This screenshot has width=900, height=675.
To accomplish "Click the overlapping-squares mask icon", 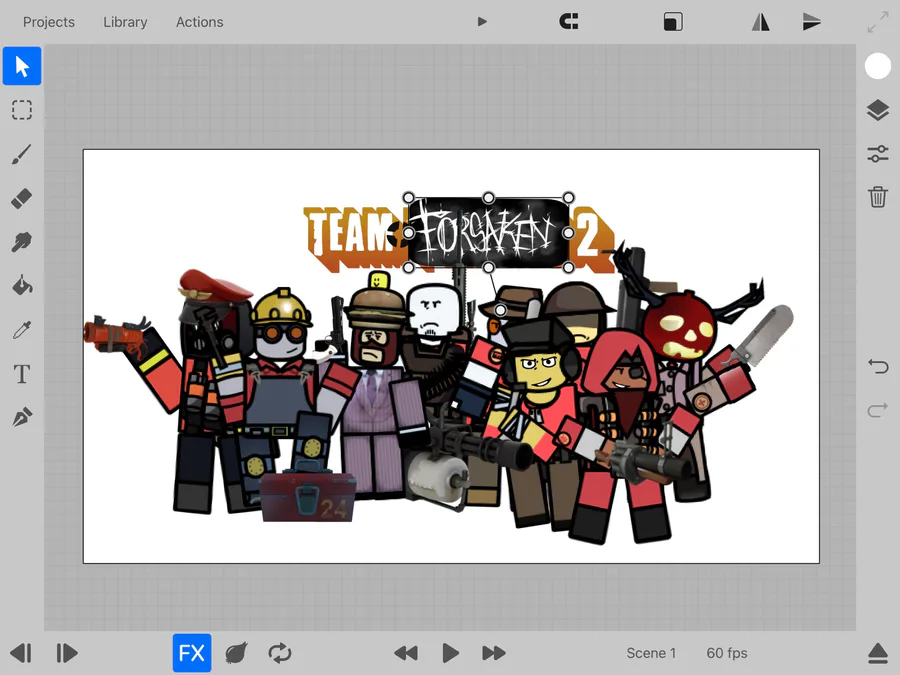I will pyautogui.click(x=673, y=22).
